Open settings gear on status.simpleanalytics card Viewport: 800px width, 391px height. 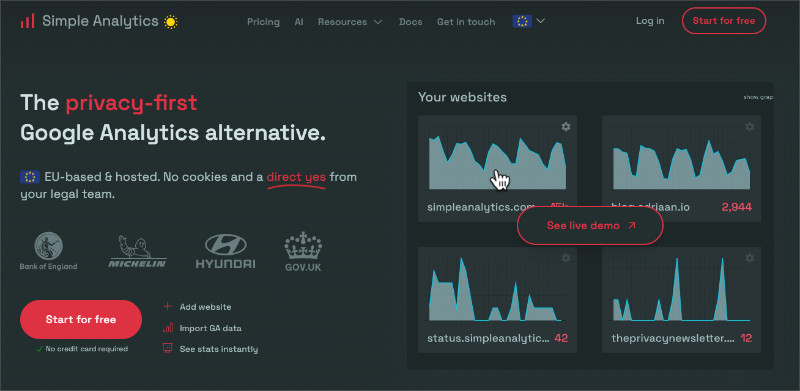(566, 258)
